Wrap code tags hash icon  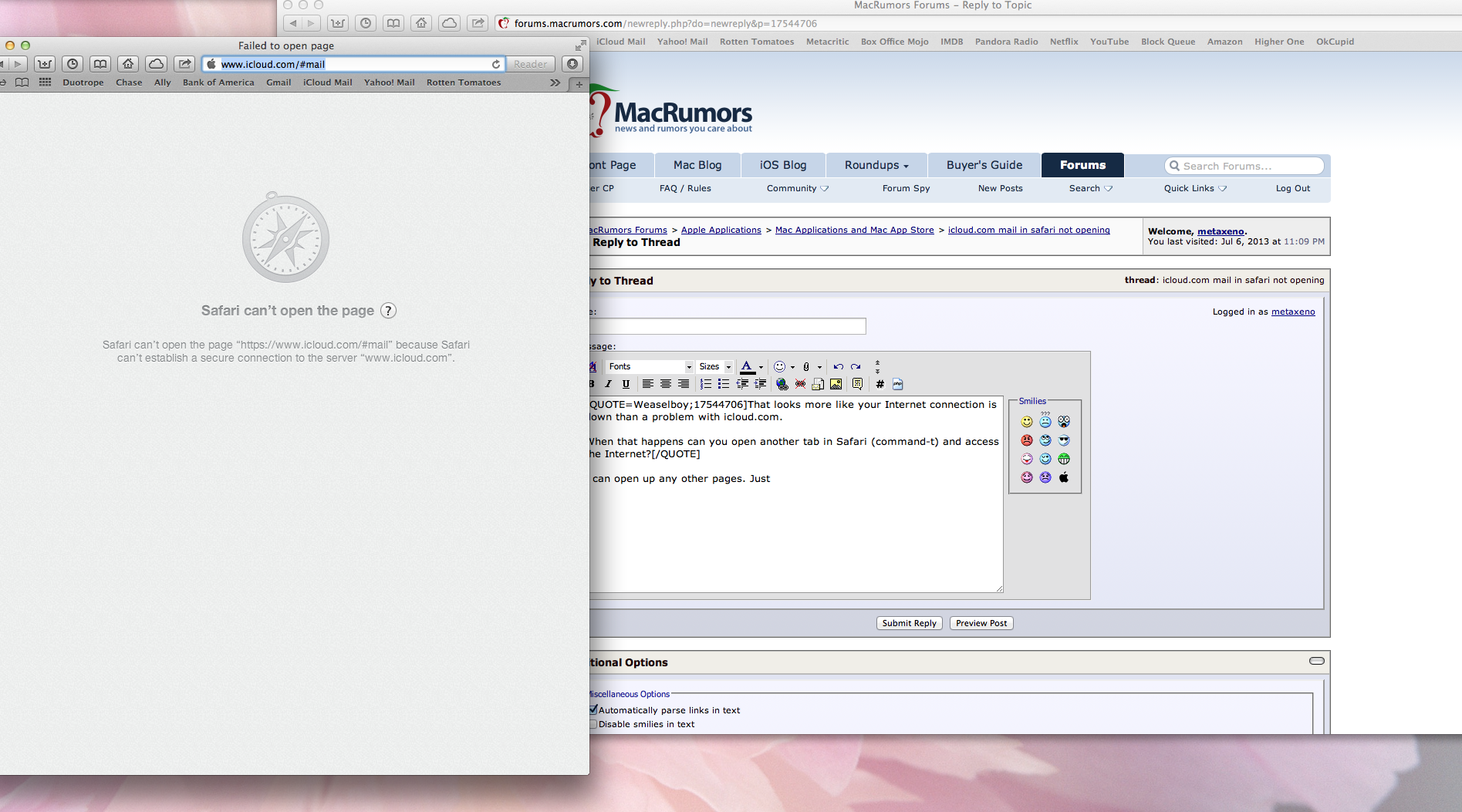click(x=880, y=384)
